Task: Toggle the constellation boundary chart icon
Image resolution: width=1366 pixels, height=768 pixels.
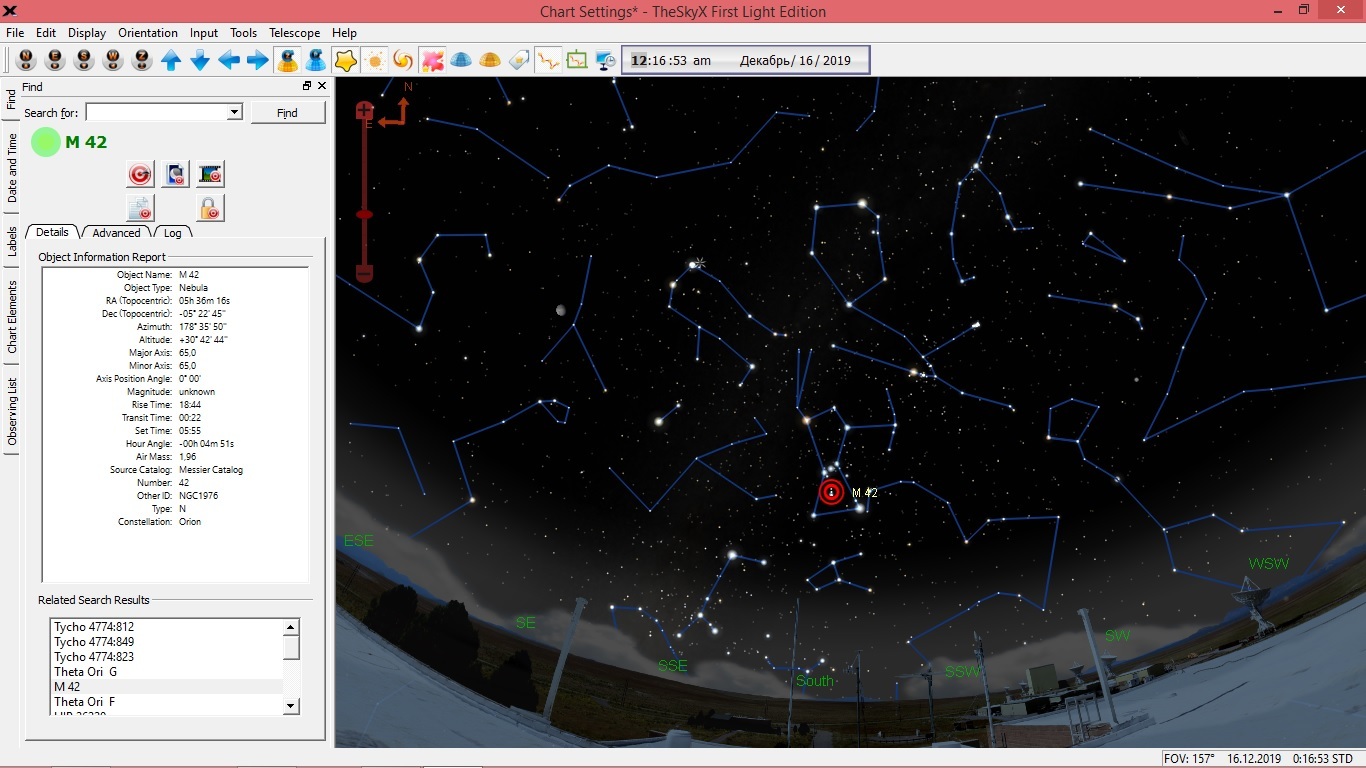Action: pyautogui.click(x=577, y=60)
